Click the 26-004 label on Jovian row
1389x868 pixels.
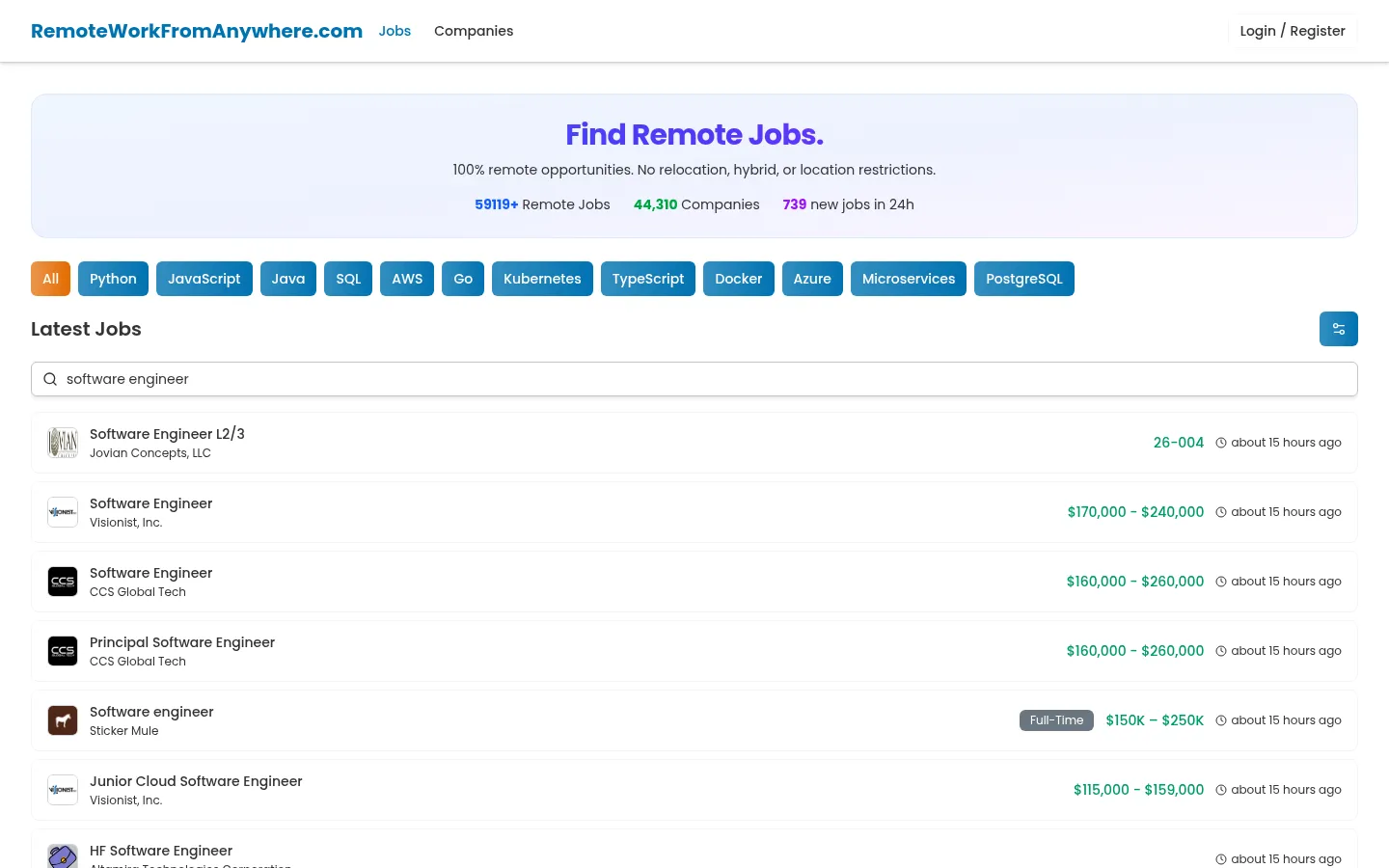(x=1178, y=443)
